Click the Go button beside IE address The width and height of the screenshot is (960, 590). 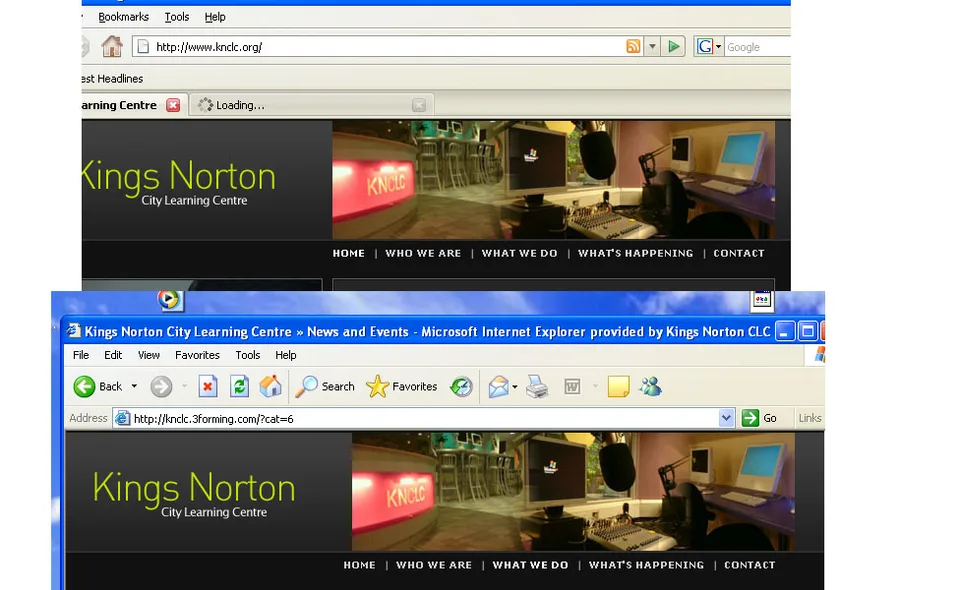(x=759, y=418)
